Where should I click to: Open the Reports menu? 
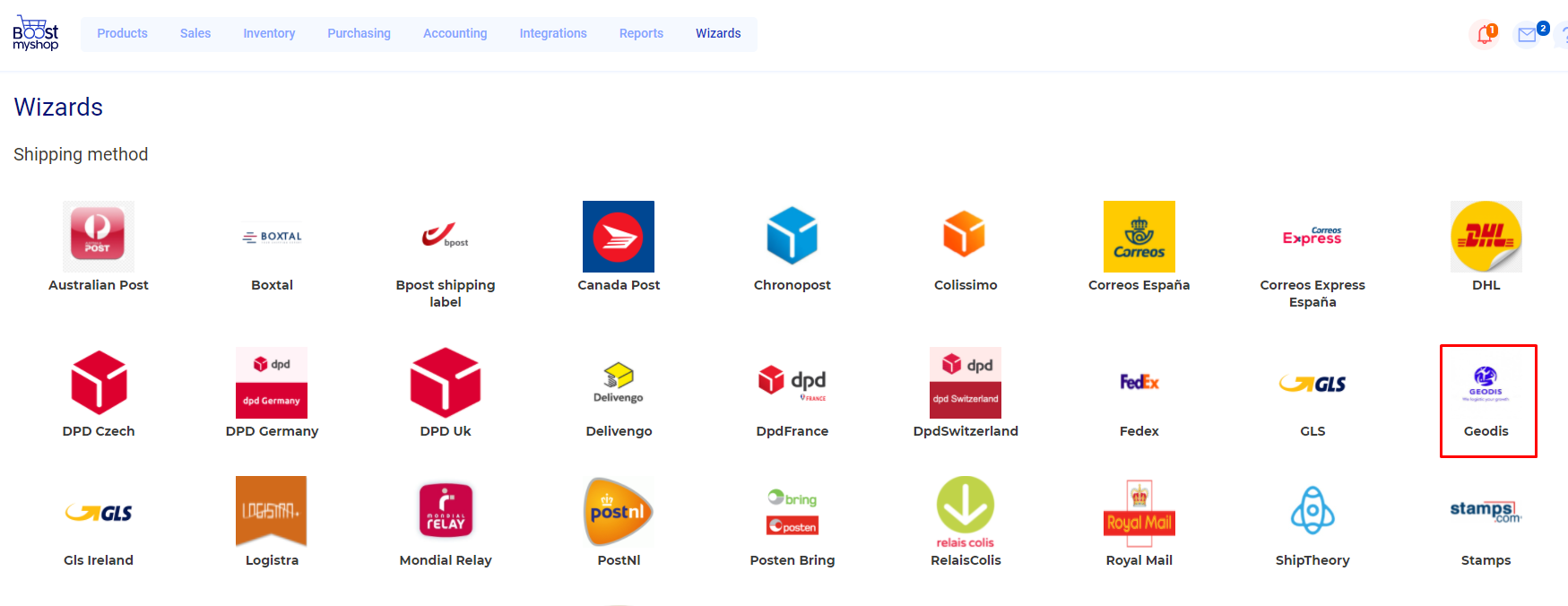pos(641,33)
